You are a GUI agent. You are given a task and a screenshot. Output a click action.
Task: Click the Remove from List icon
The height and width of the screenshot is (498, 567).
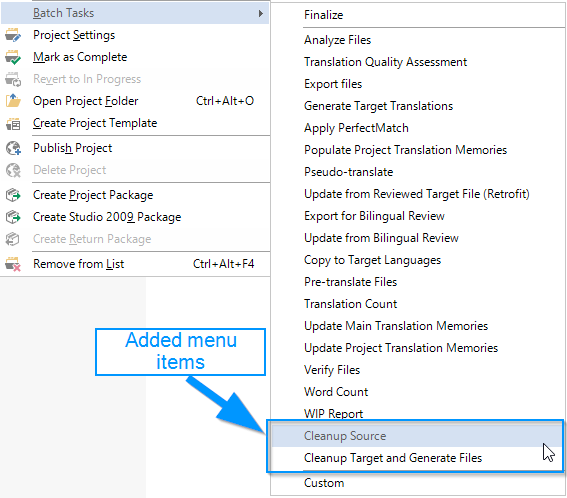pos(13,264)
